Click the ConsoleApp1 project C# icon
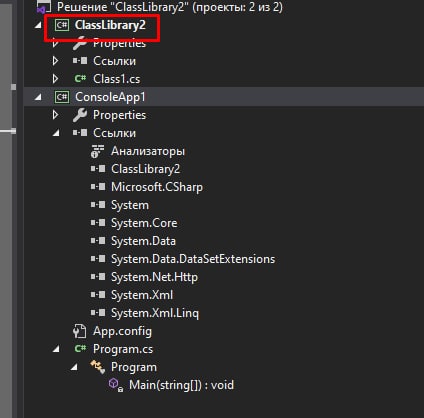The image size is (424, 418). (x=62, y=97)
